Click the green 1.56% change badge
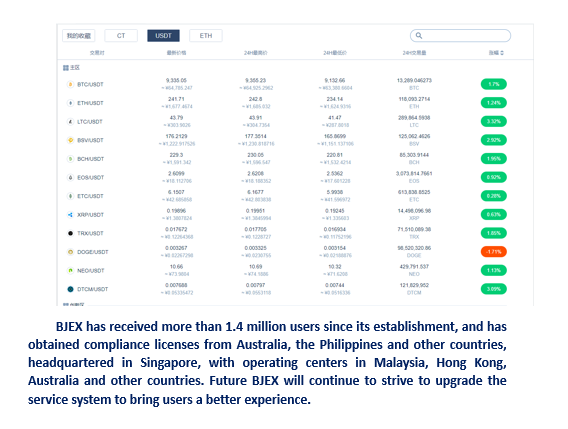The image size is (568, 429). point(493,159)
